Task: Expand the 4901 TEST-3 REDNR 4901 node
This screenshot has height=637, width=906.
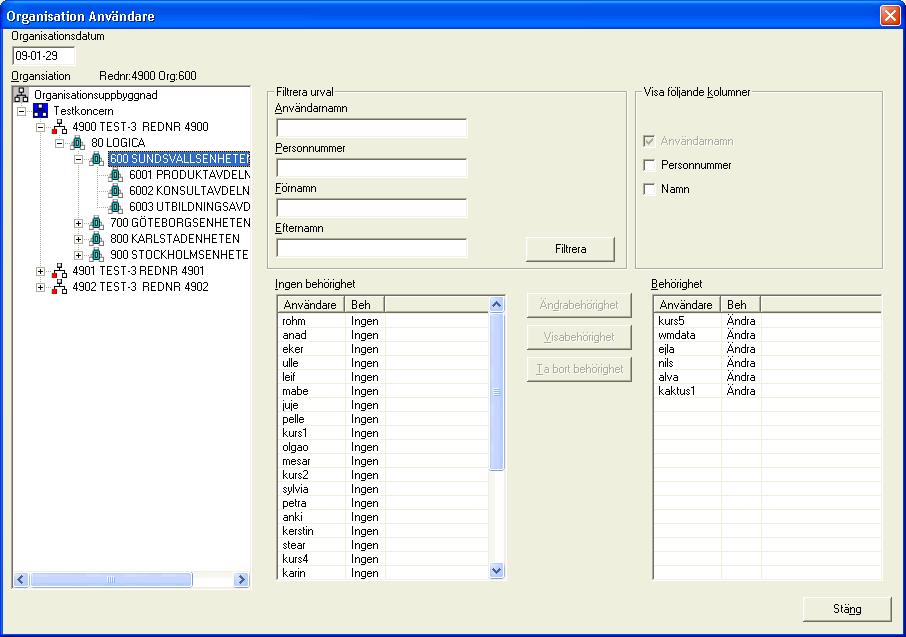Action: pos(40,271)
